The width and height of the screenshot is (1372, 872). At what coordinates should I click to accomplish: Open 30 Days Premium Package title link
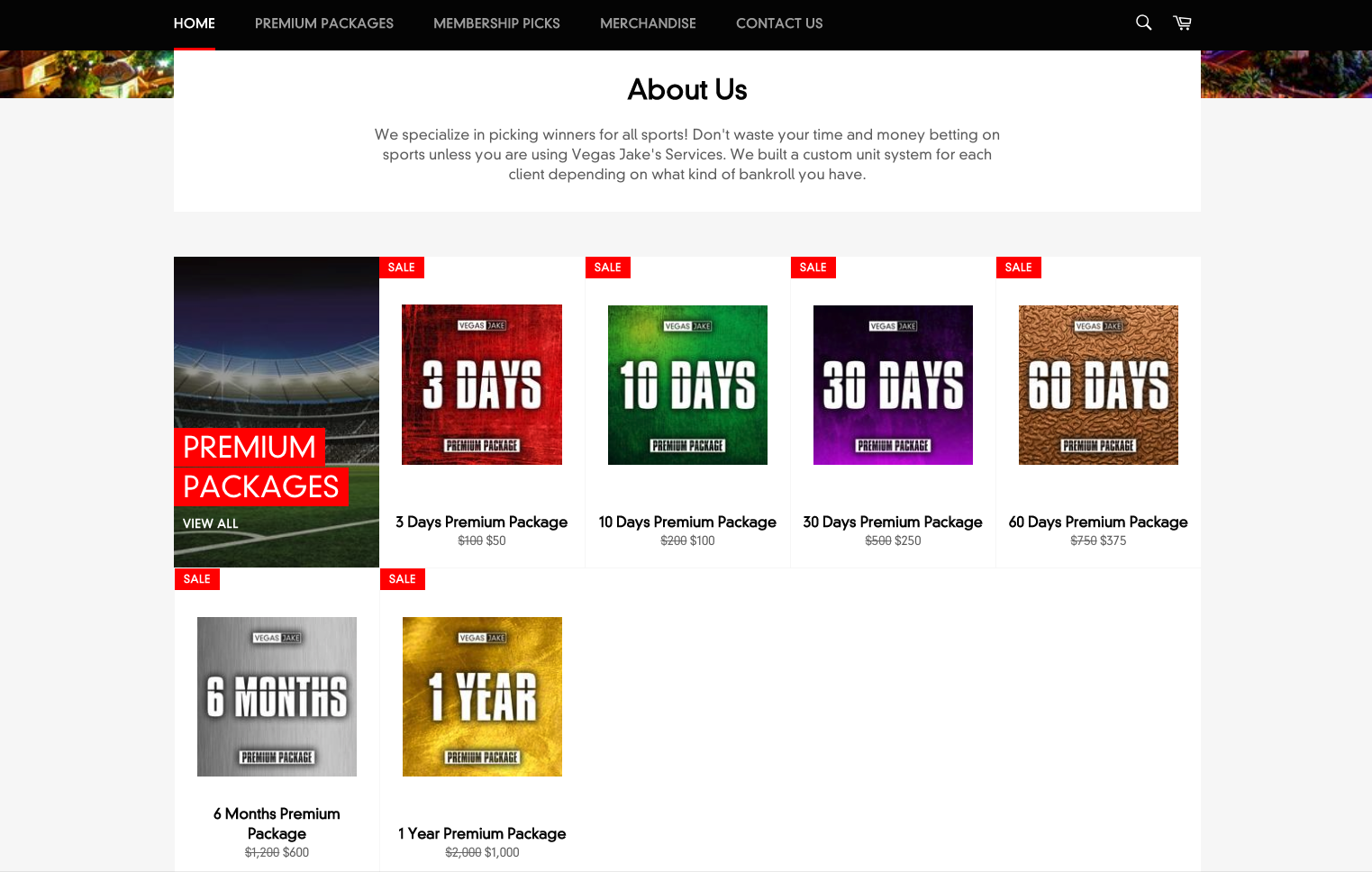point(893,522)
